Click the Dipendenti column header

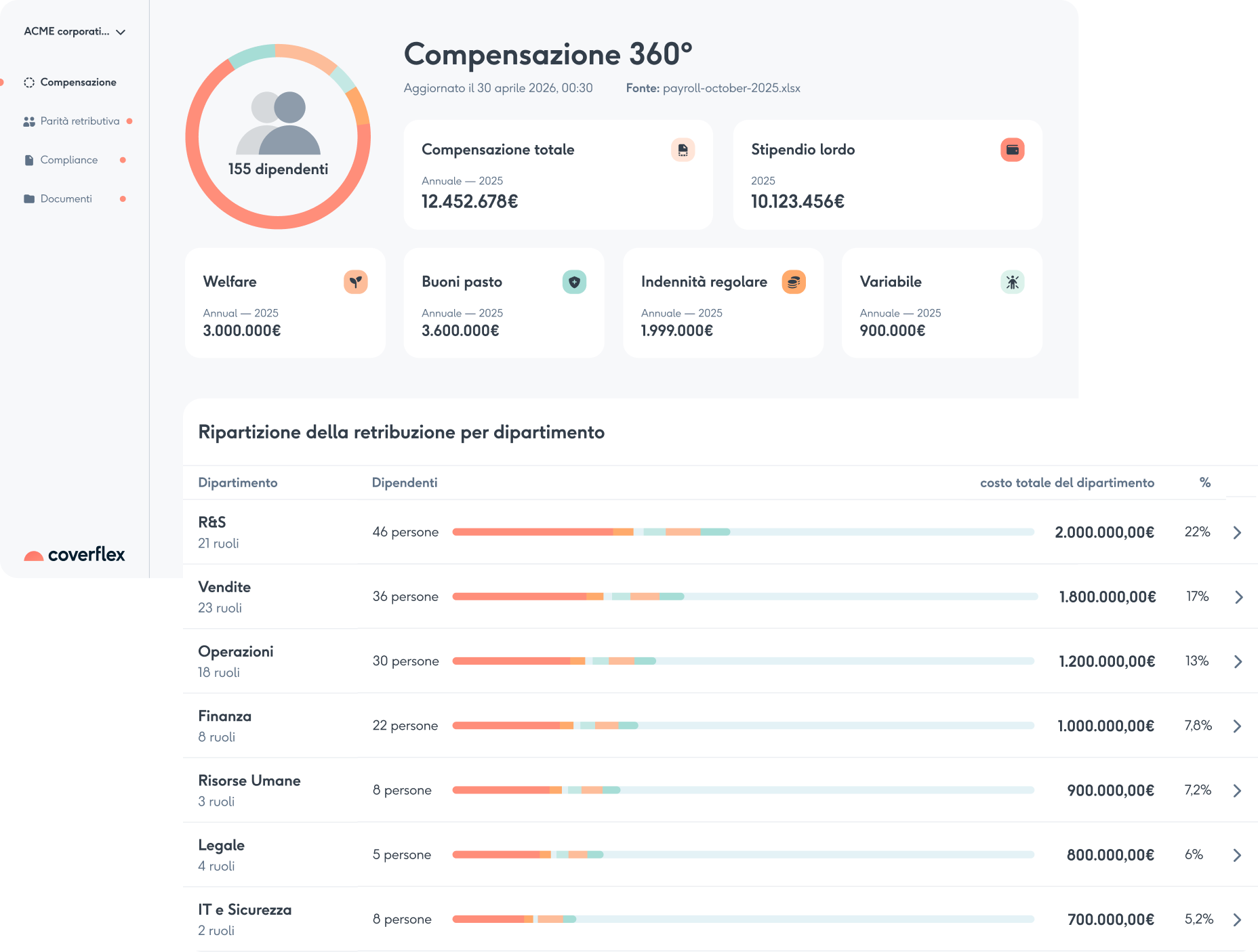pyautogui.click(x=405, y=482)
